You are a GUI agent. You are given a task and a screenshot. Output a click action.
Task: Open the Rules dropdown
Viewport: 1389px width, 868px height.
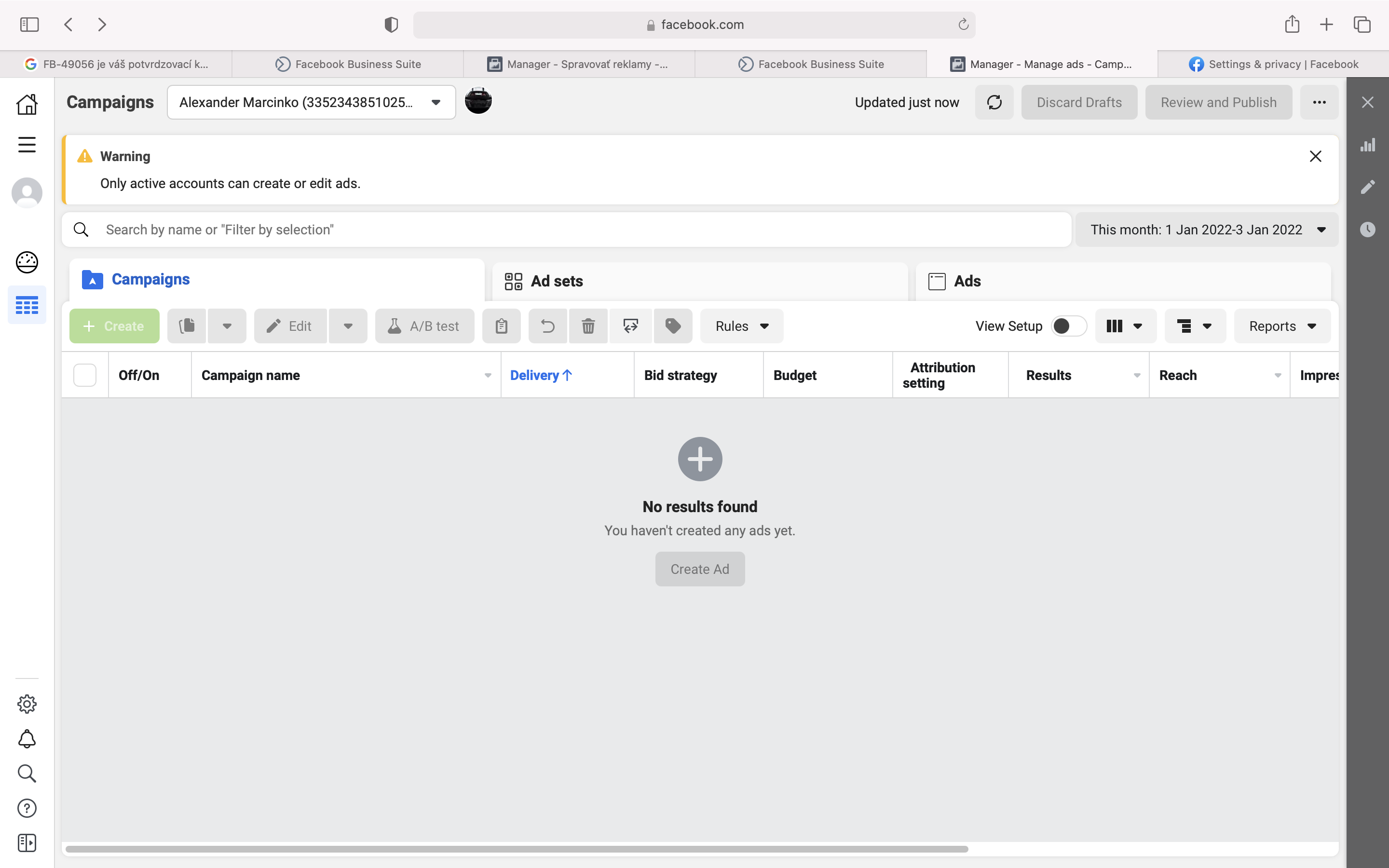[x=742, y=326]
